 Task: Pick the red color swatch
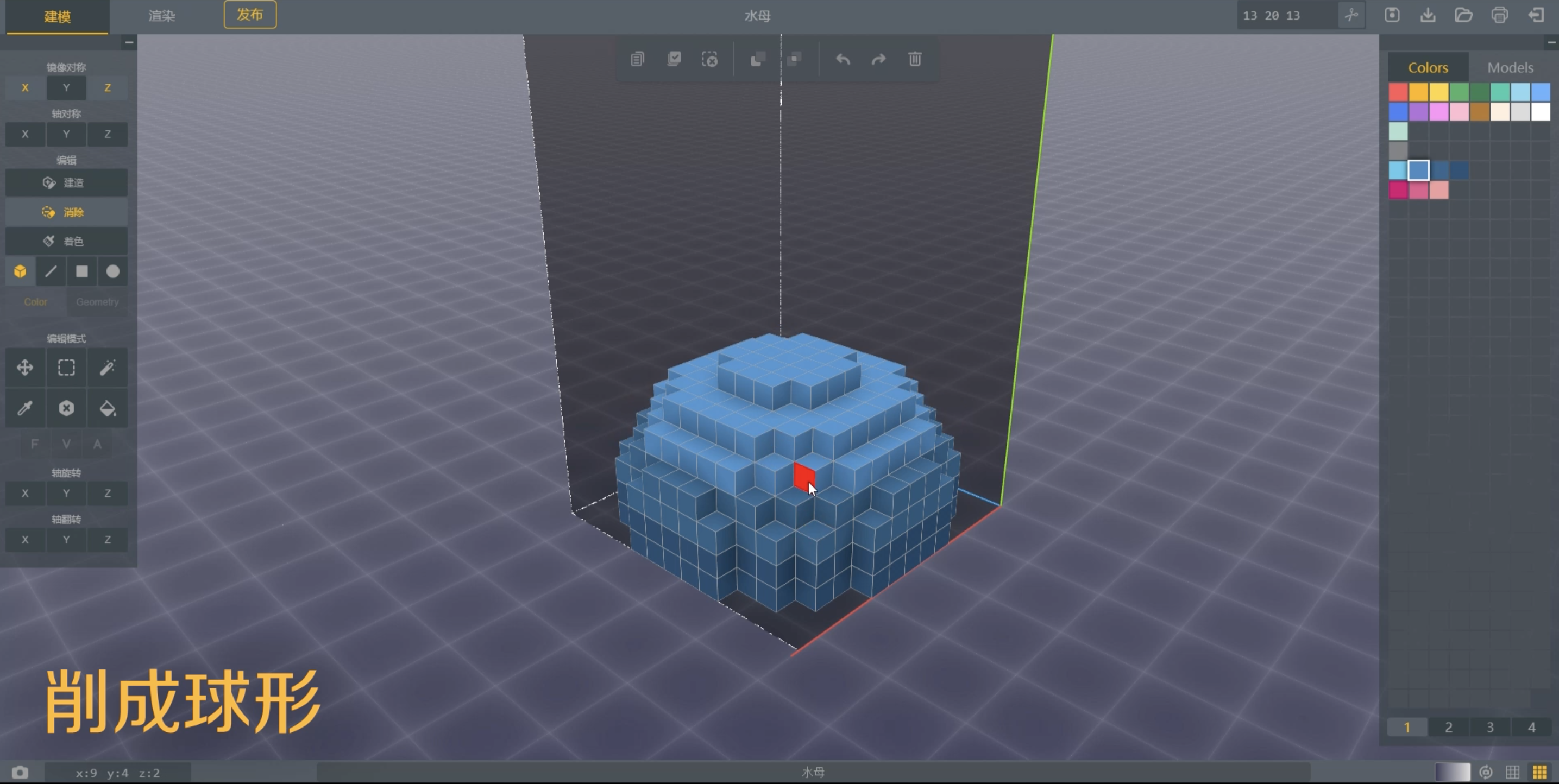[x=1398, y=92]
